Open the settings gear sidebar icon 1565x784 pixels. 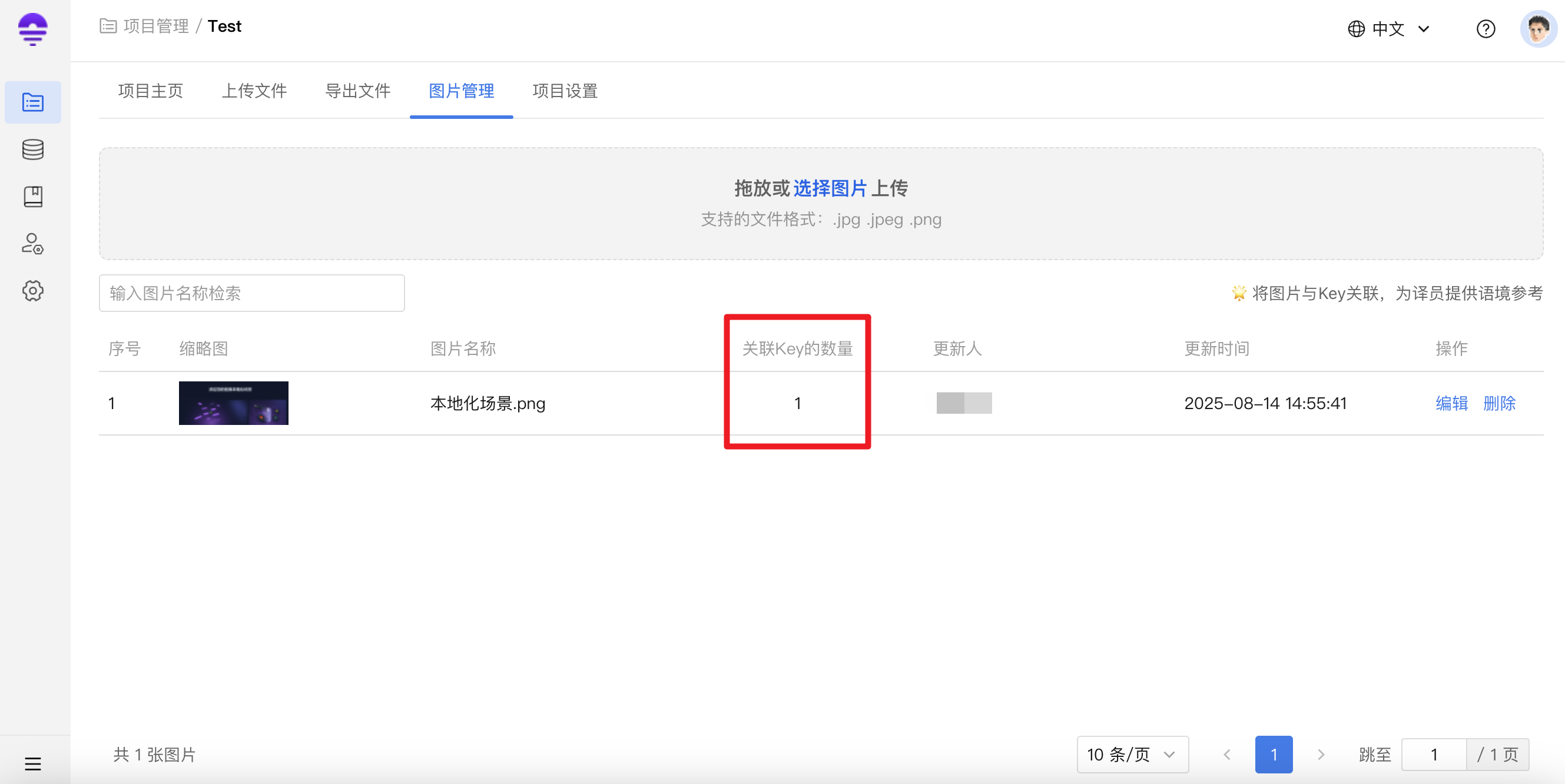33,291
